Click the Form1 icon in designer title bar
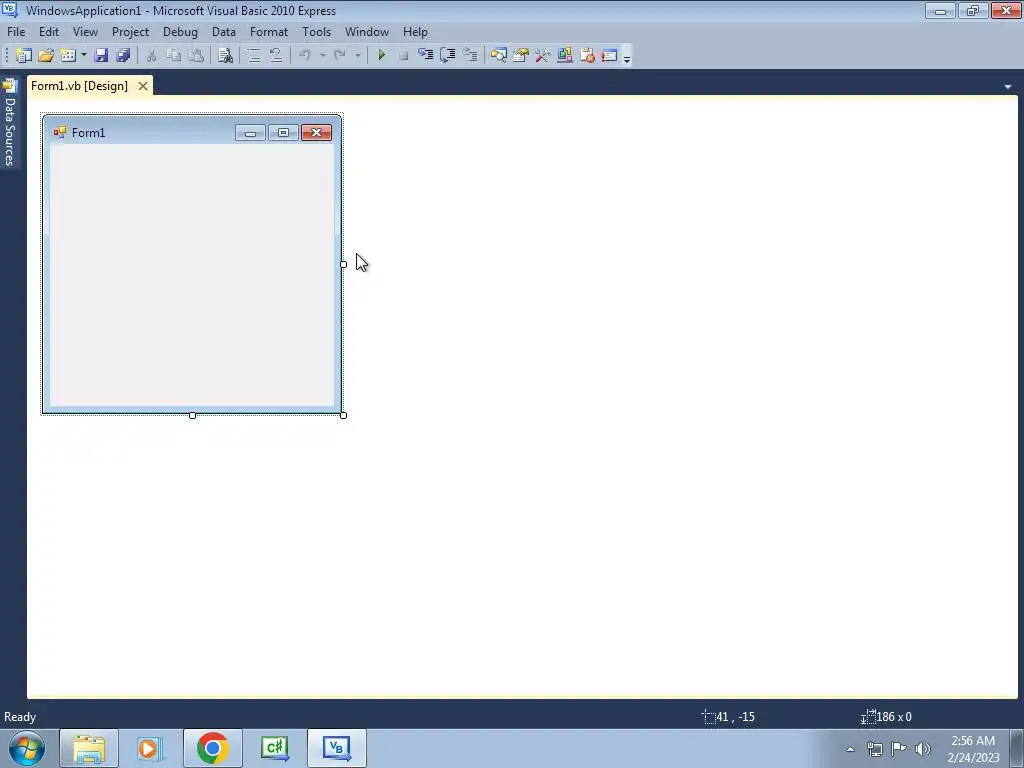Viewport: 1024px width, 768px height. 60,133
